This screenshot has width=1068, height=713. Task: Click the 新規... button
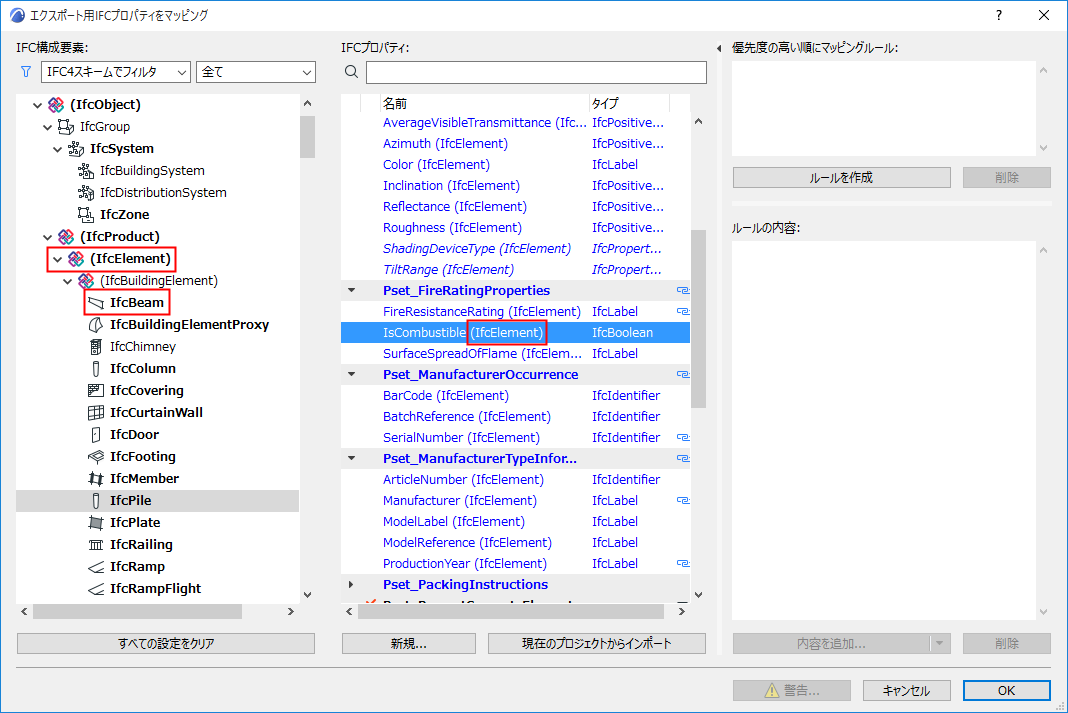point(408,644)
